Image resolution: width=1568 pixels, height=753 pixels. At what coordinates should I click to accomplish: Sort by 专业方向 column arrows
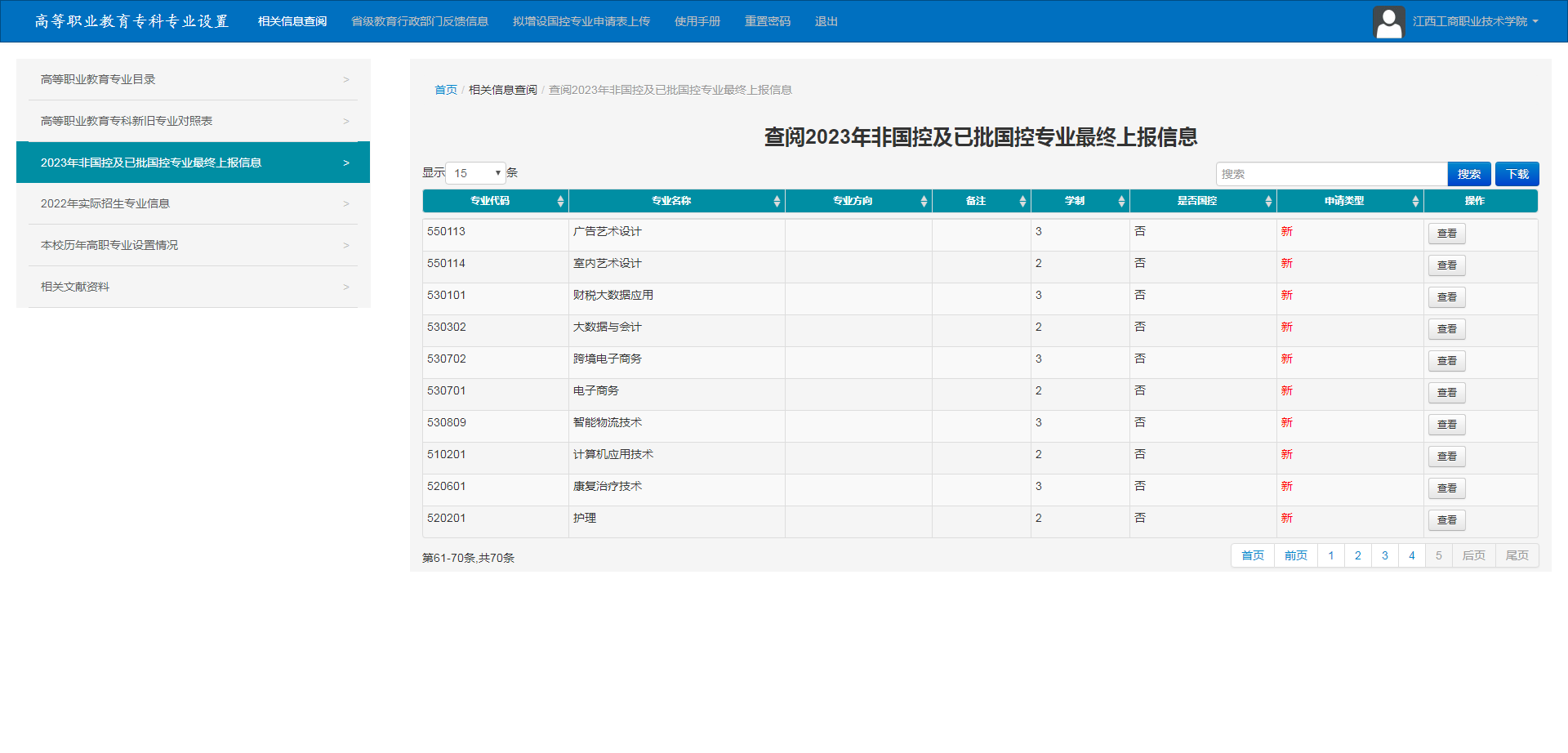pyautogui.click(x=924, y=201)
